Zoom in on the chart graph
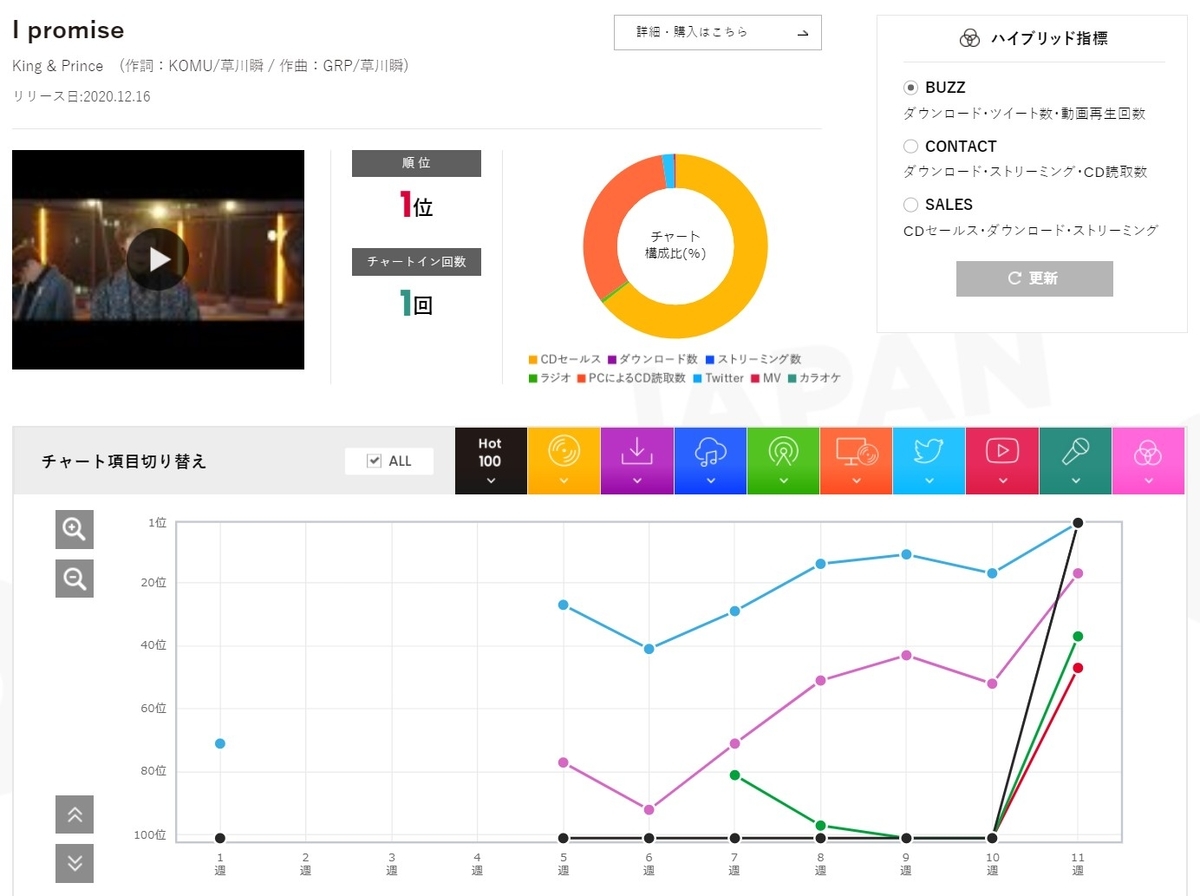The width and height of the screenshot is (1200, 896). click(74, 530)
